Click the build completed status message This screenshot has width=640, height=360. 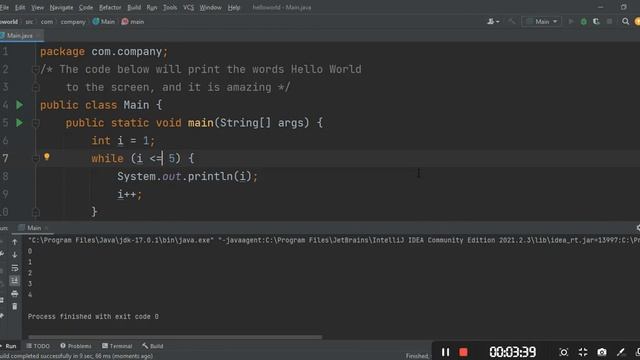click(x=76, y=356)
